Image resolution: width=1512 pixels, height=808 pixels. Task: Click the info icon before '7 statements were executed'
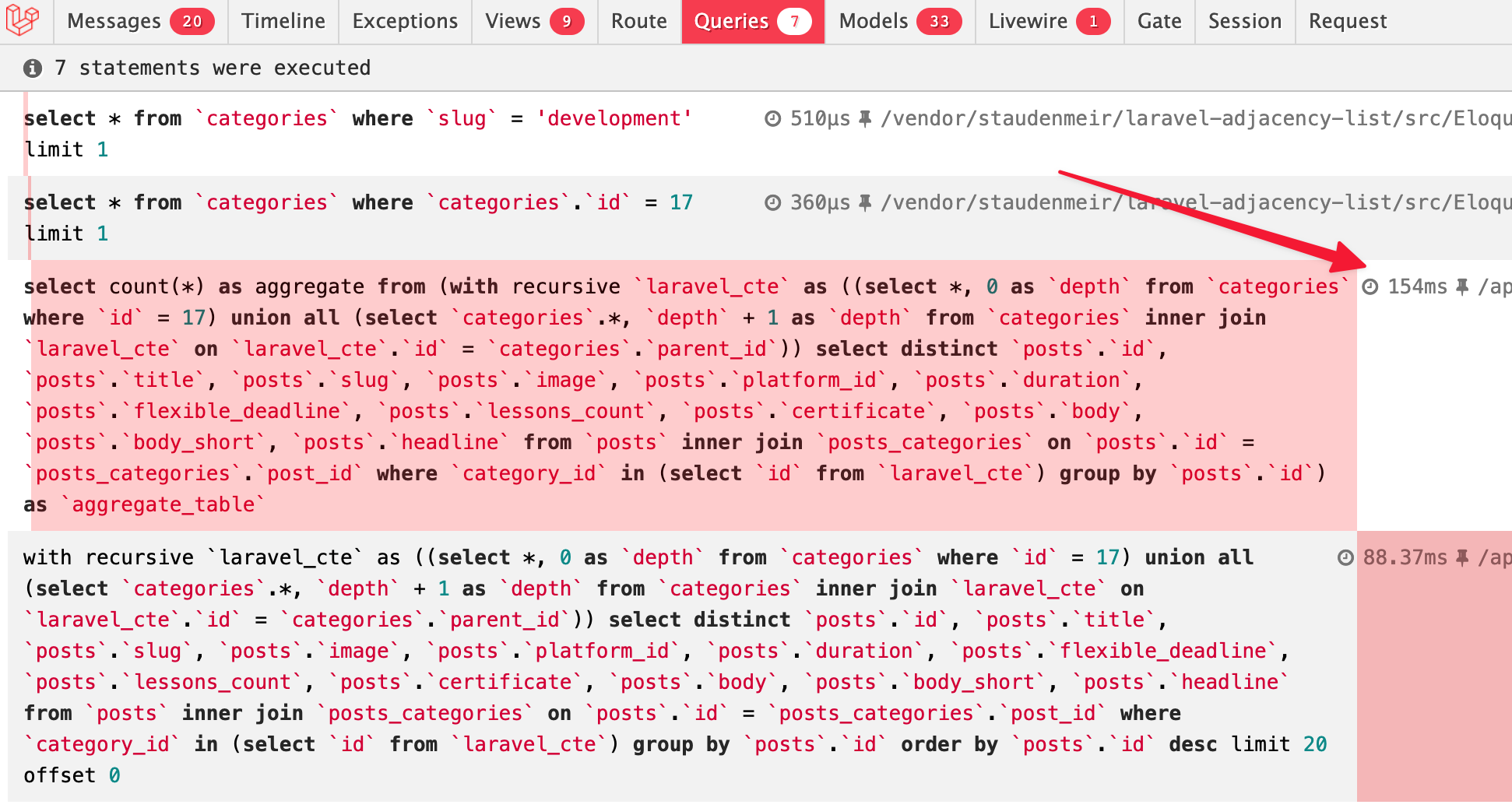[x=32, y=68]
